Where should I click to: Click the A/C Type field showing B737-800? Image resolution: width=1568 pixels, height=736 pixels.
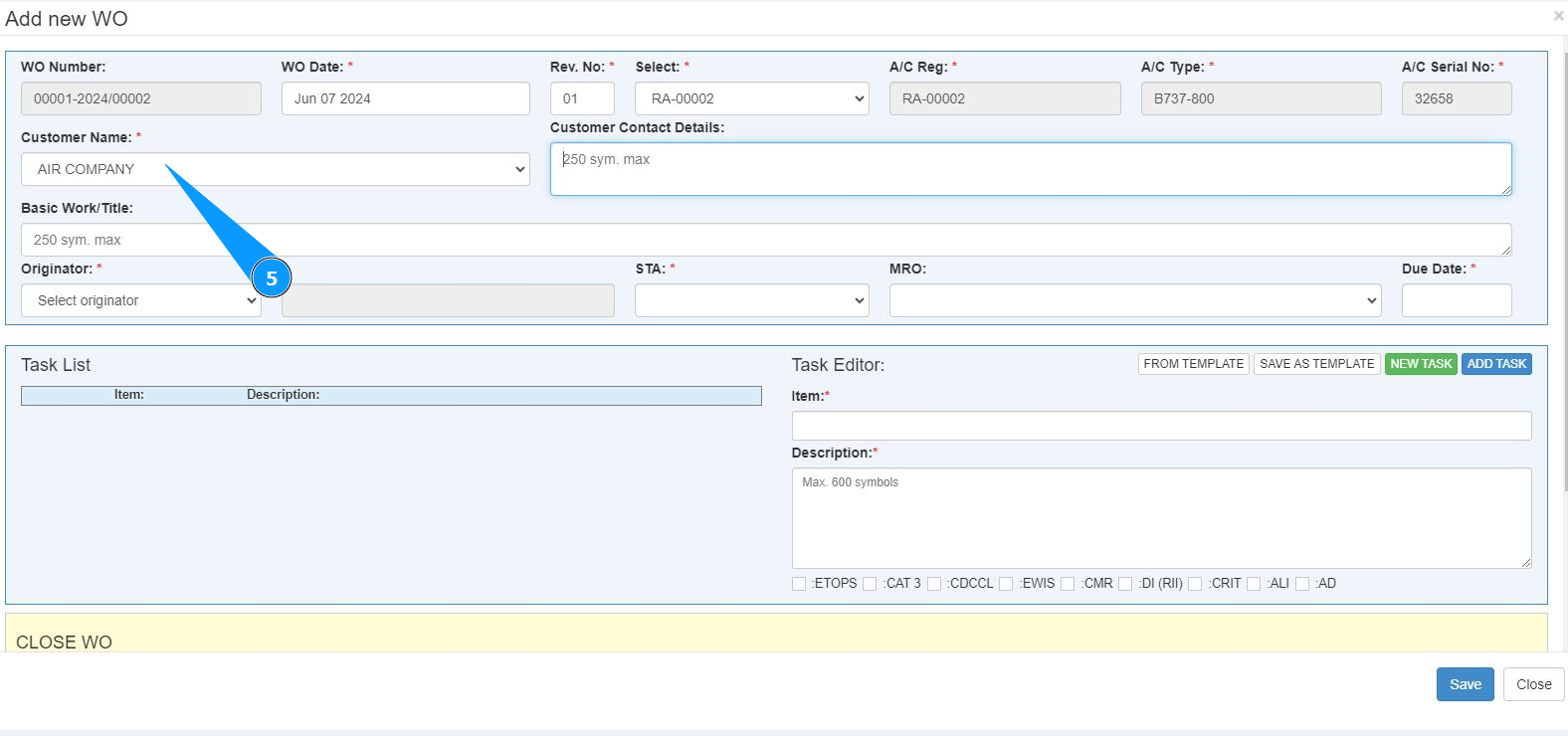pos(1262,98)
